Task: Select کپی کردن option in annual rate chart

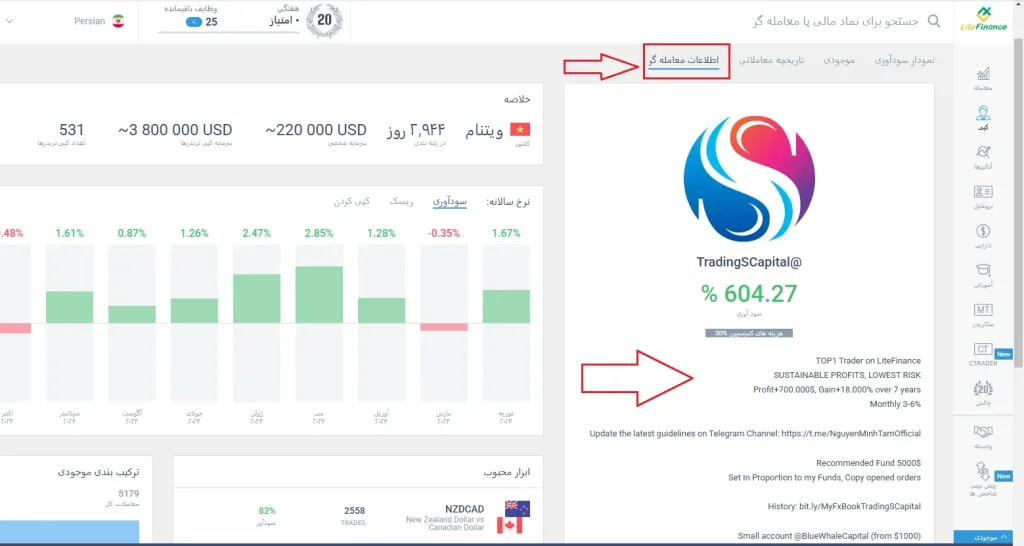Action: click(351, 201)
